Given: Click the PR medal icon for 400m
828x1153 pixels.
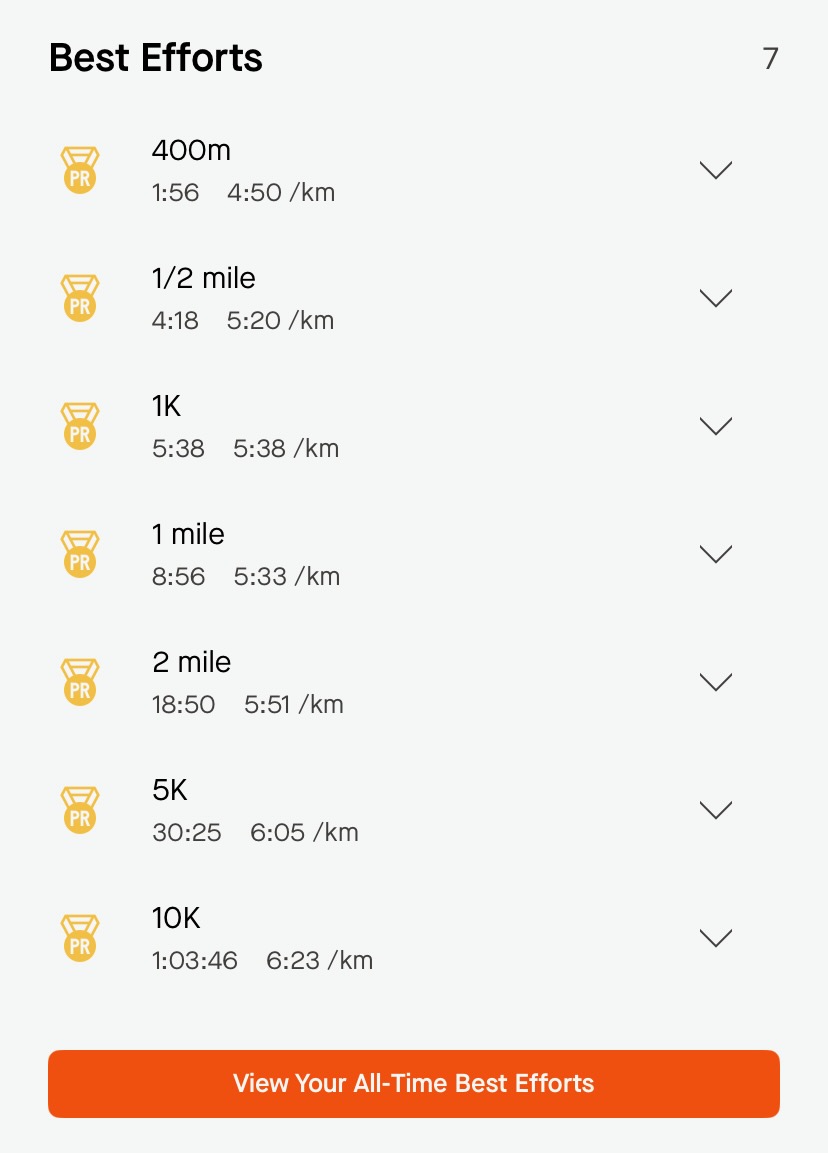Looking at the screenshot, I should (x=79, y=170).
